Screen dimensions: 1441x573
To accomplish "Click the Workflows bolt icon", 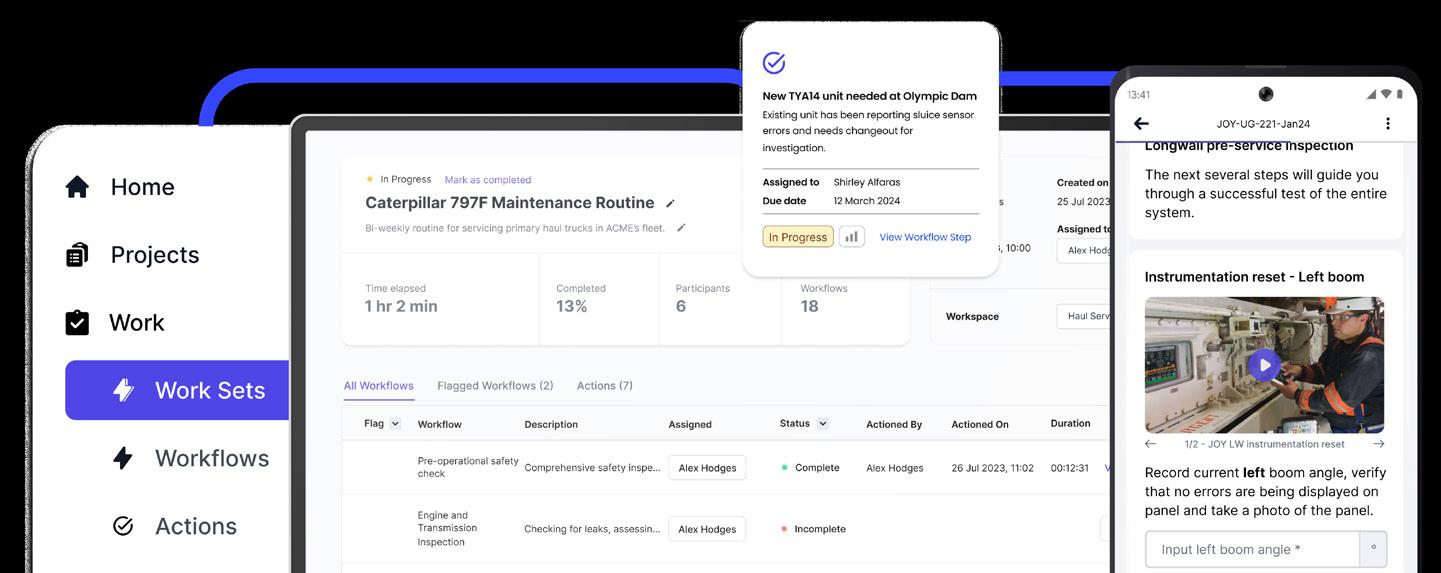I will (x=123, y=458).
